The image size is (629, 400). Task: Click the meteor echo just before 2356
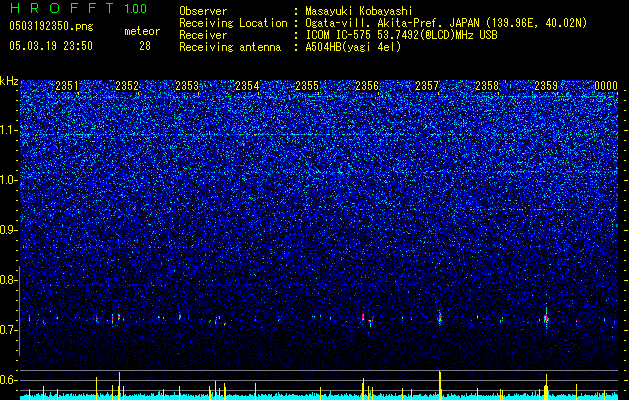(x=363, y=317)
